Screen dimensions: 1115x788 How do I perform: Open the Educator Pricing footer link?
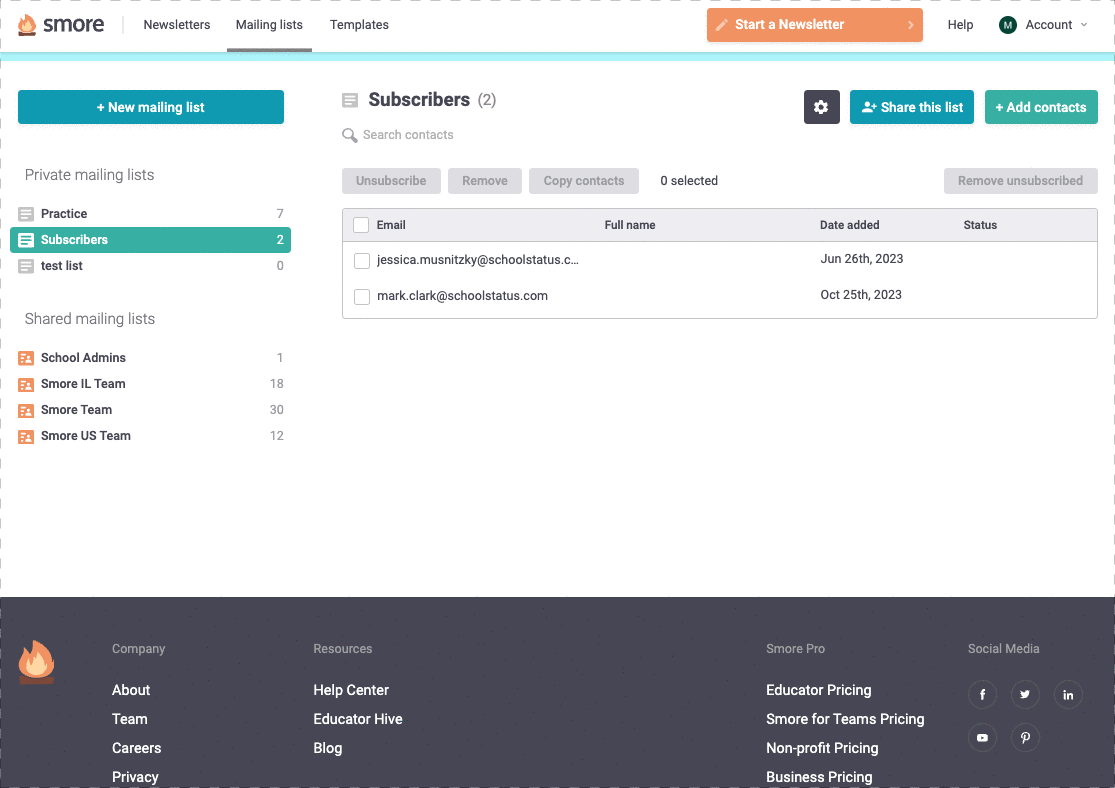[x=818, y=690]
